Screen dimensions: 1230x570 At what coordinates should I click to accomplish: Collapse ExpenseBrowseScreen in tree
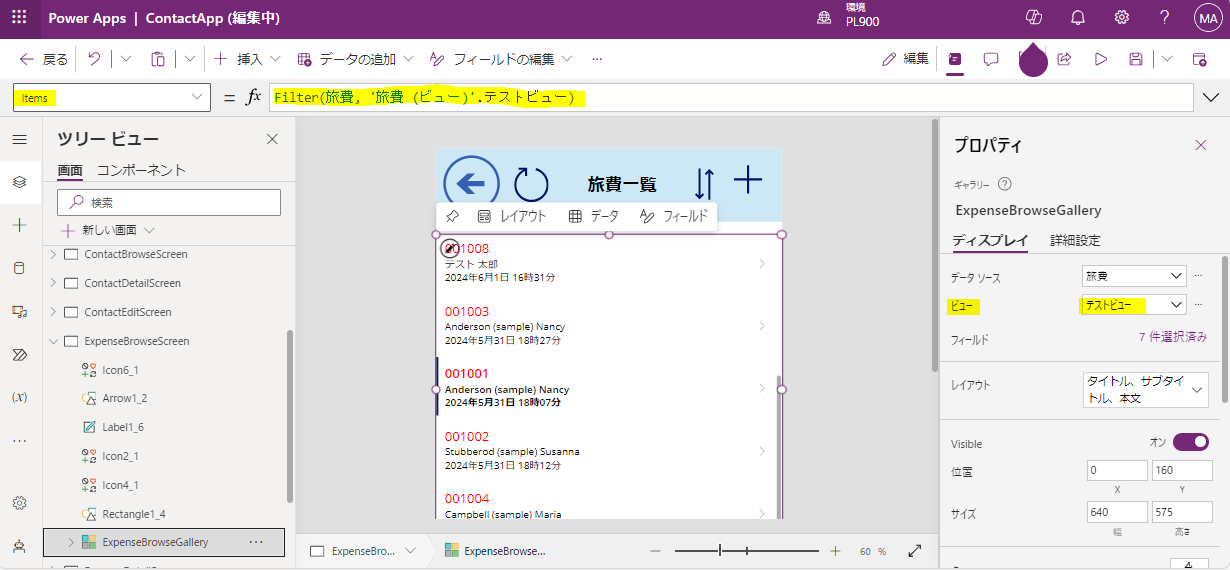click(x=53, y=341)
